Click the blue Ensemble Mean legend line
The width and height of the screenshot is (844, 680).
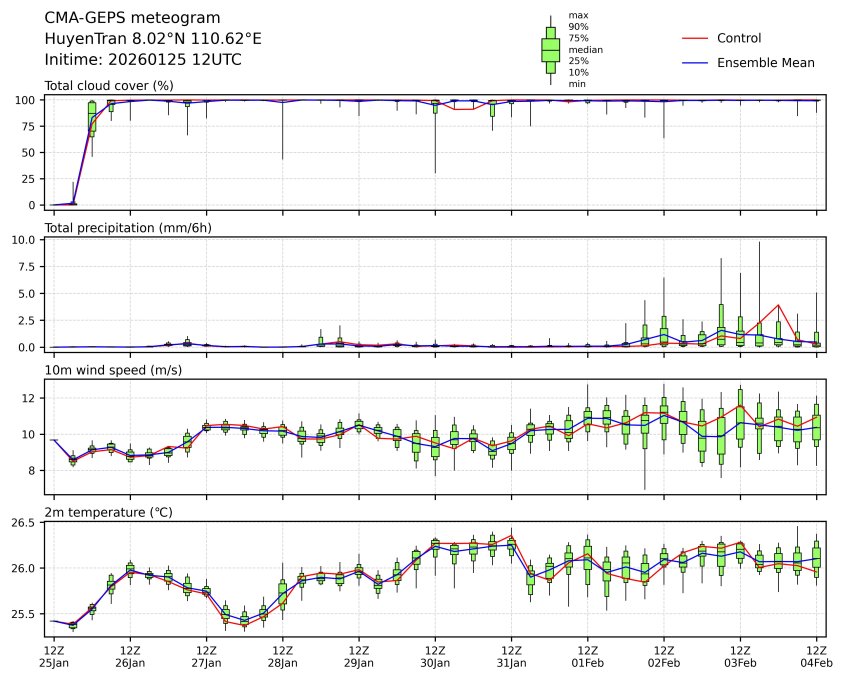(695, 63)
